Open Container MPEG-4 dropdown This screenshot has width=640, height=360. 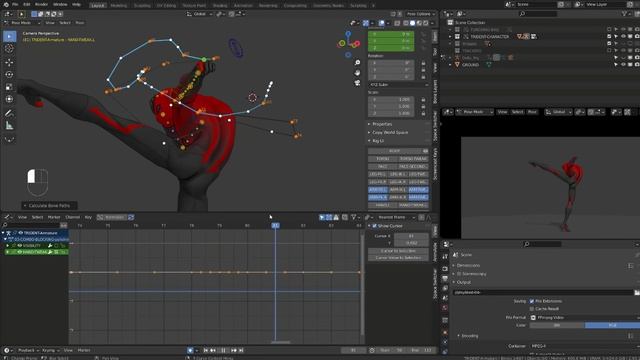point(584,346)
